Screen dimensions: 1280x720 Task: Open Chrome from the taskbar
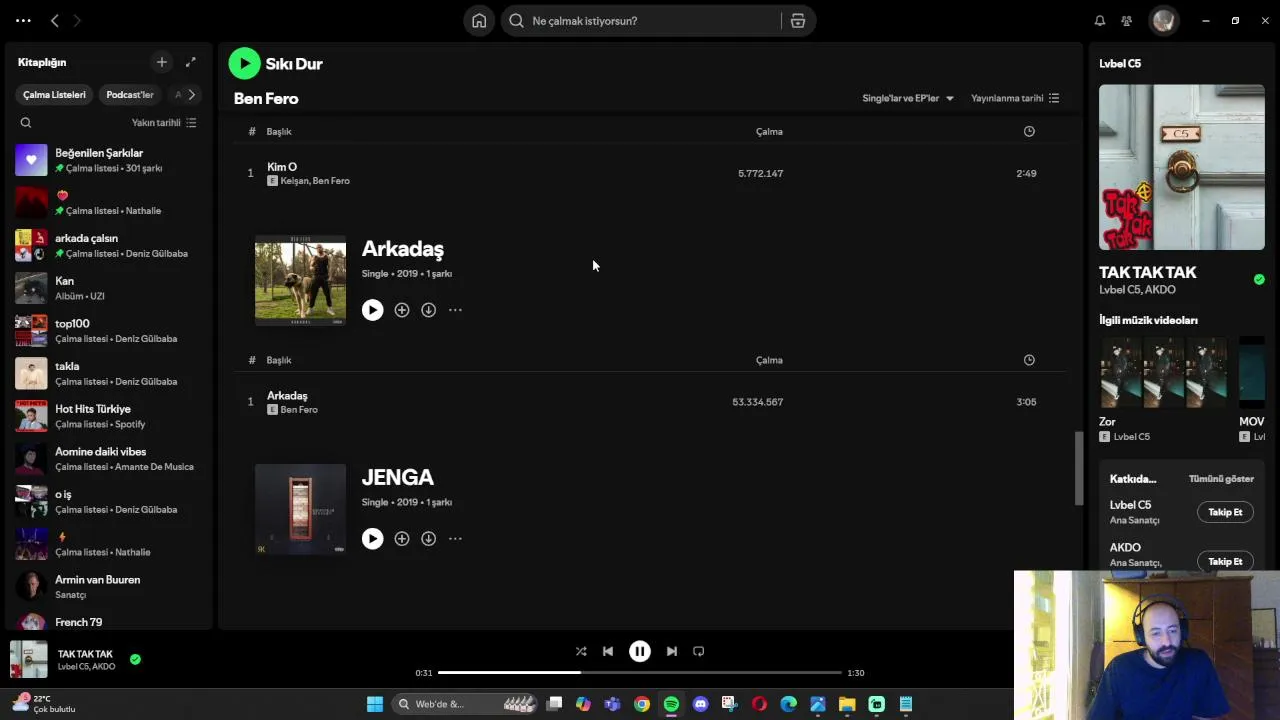coord(642,704)
